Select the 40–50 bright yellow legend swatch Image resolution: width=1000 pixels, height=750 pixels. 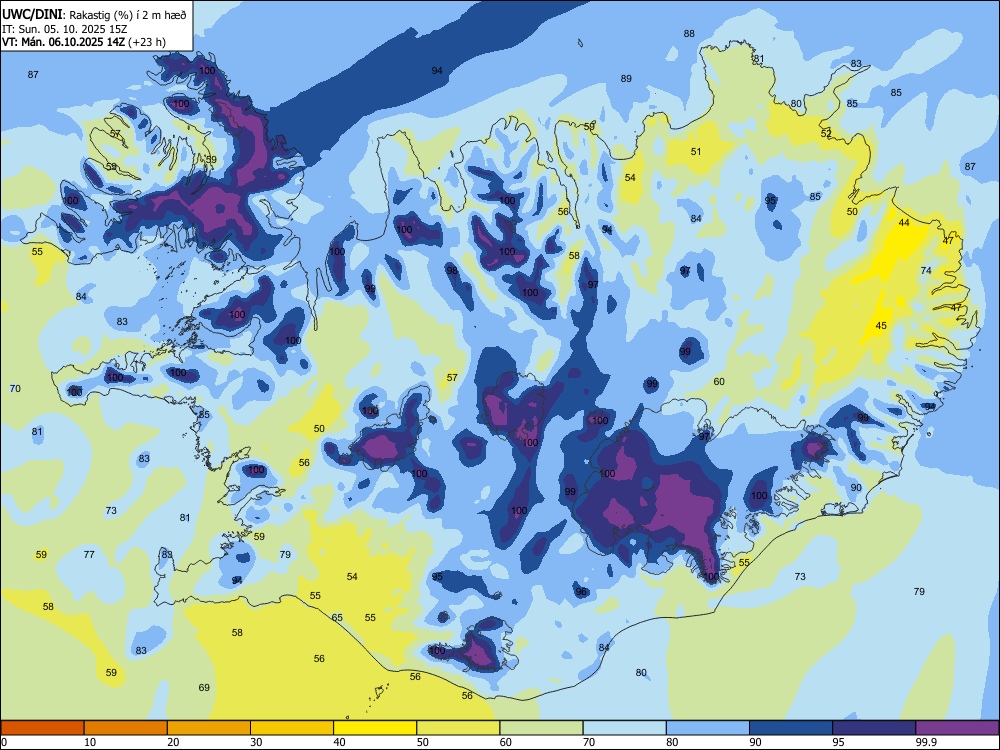(375, 728)
